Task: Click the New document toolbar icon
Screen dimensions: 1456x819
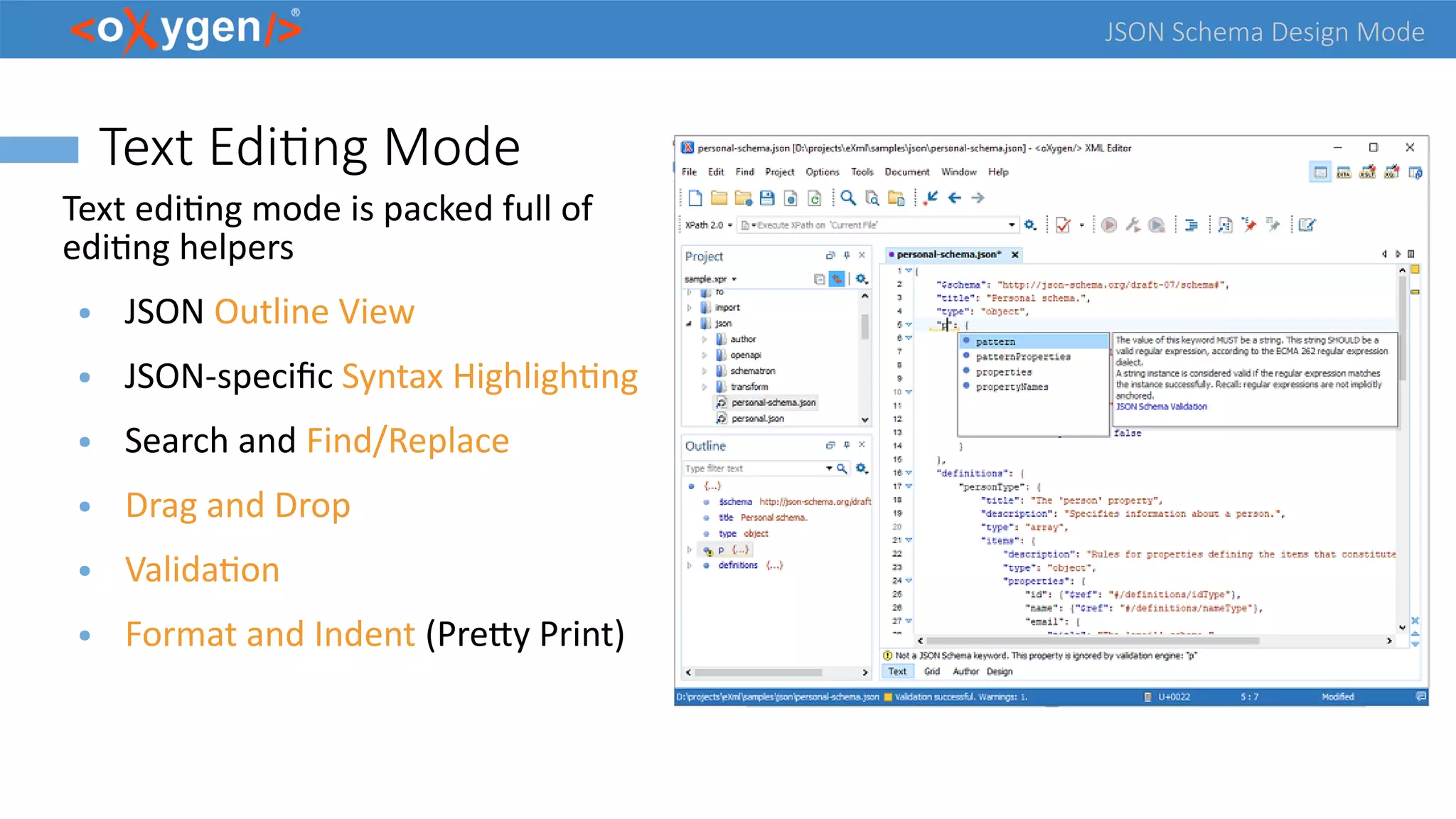Action: [695, 198]
